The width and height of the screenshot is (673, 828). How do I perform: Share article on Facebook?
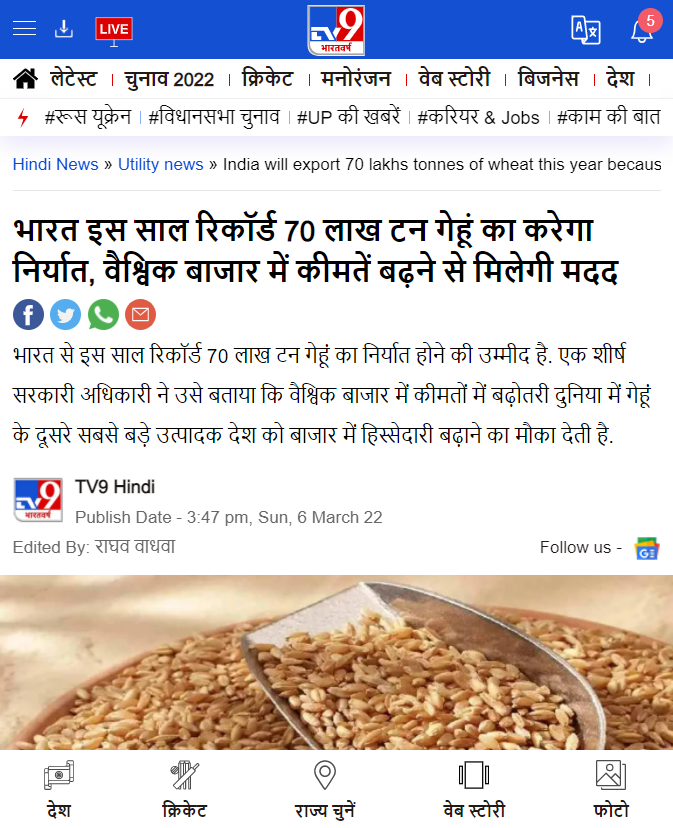point(29,315)
